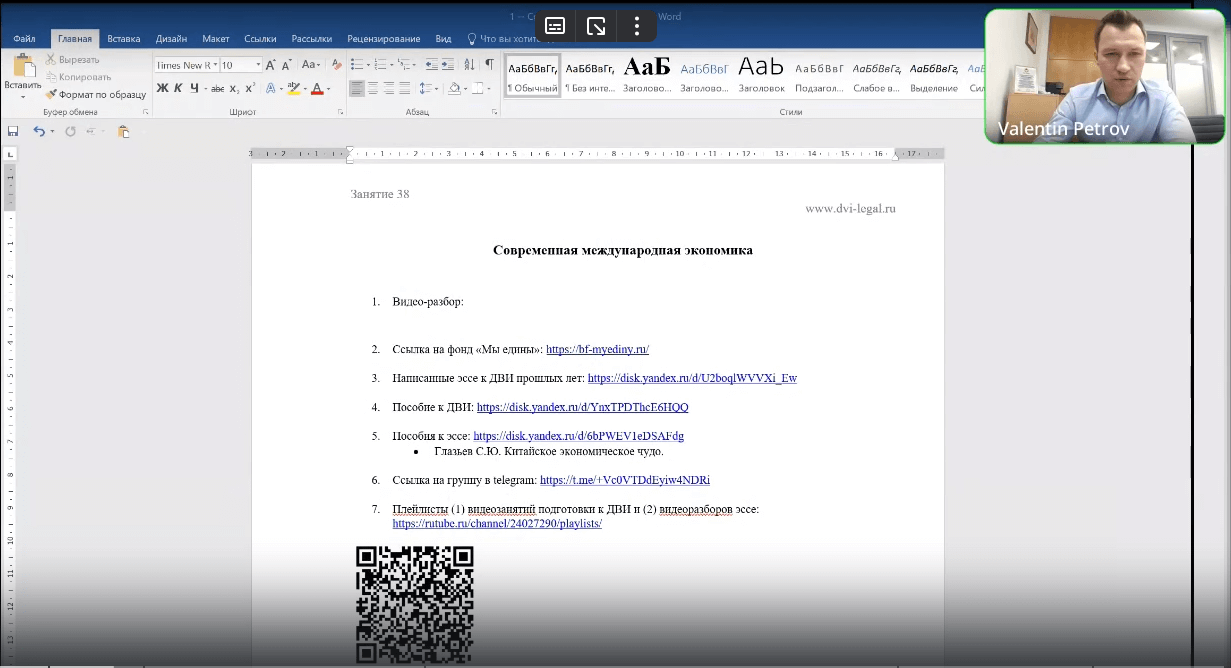Toggle bold (Ж) formatting
Image resolution: width=1231 pixels, height=668 pixels.
pos(162,88)
